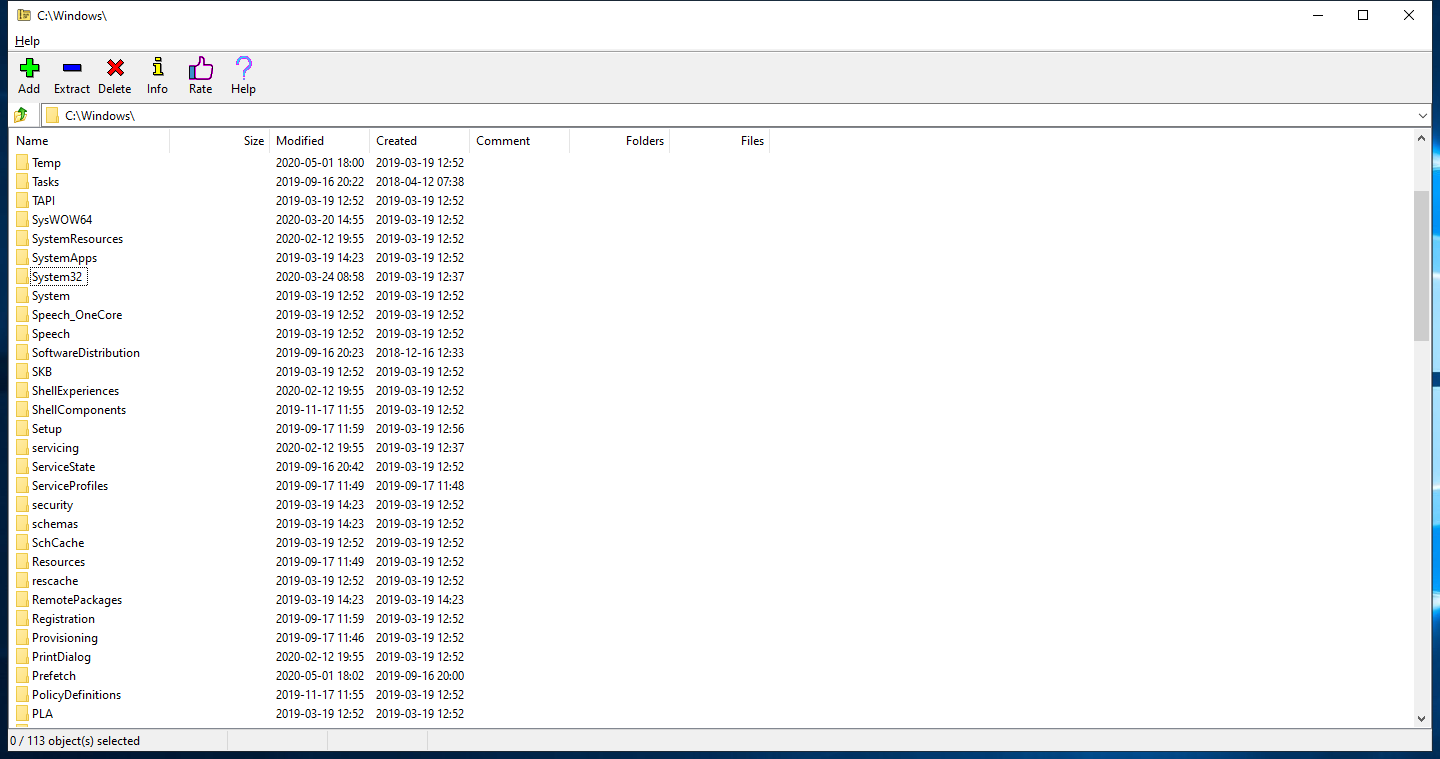Click the Registration folder name

pyautogui.click(x=64, y=619)
